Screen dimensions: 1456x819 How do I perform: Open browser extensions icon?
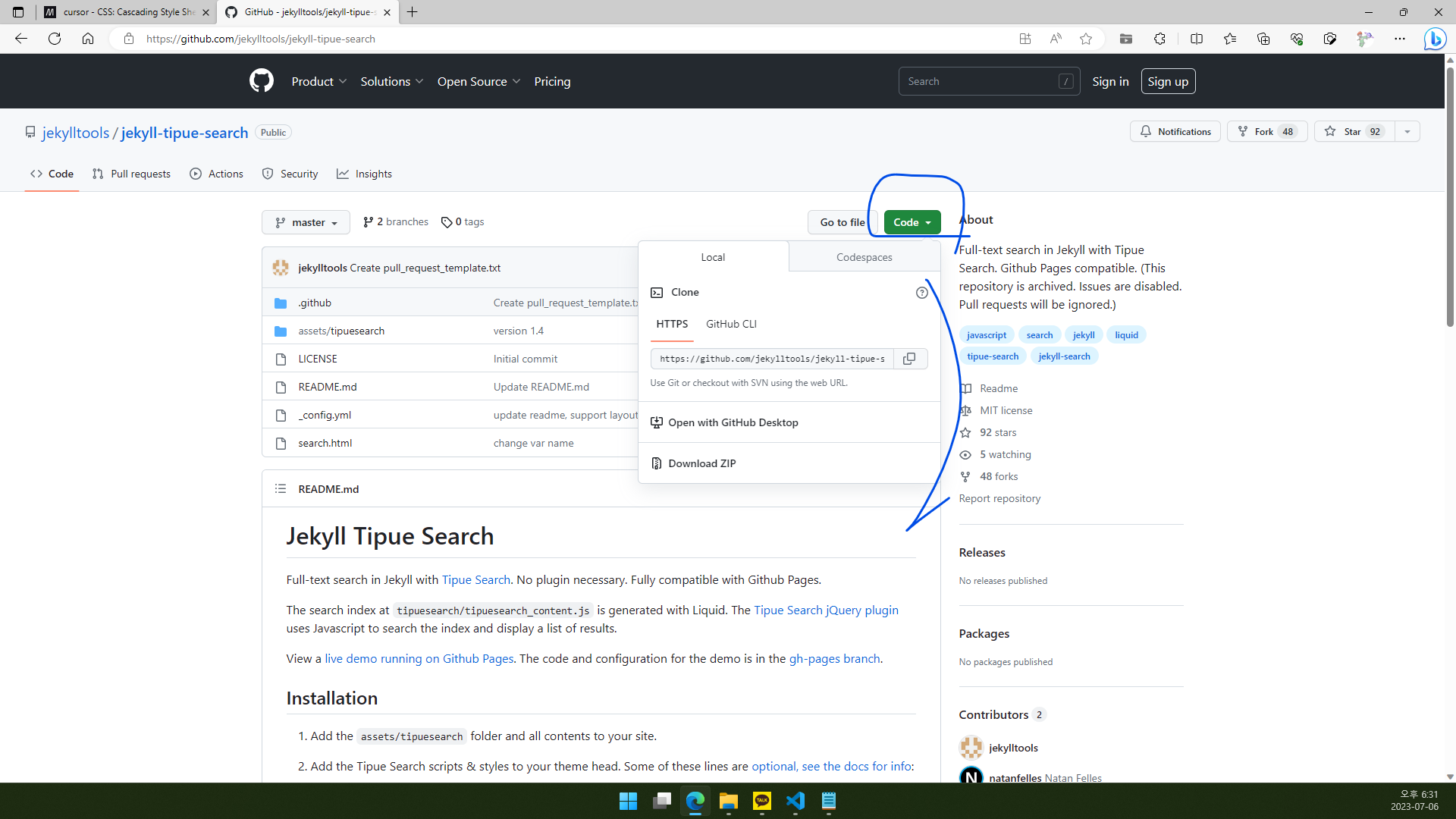(1159, 39)
